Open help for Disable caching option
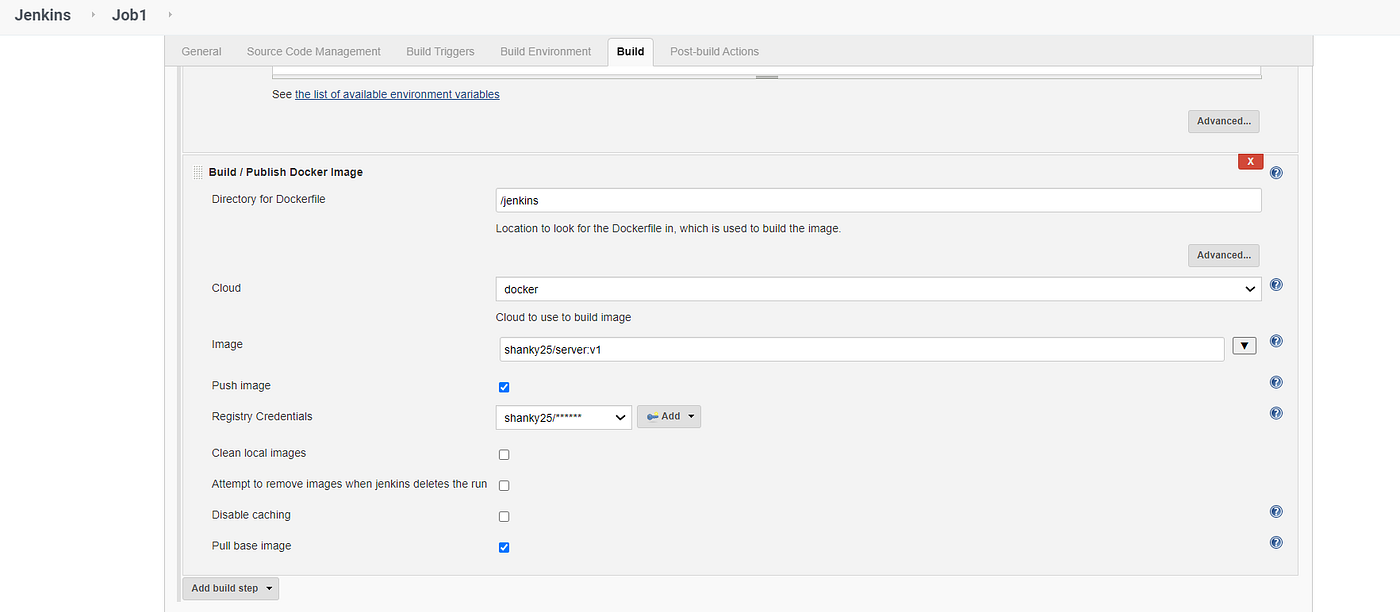 [1275, 511]
